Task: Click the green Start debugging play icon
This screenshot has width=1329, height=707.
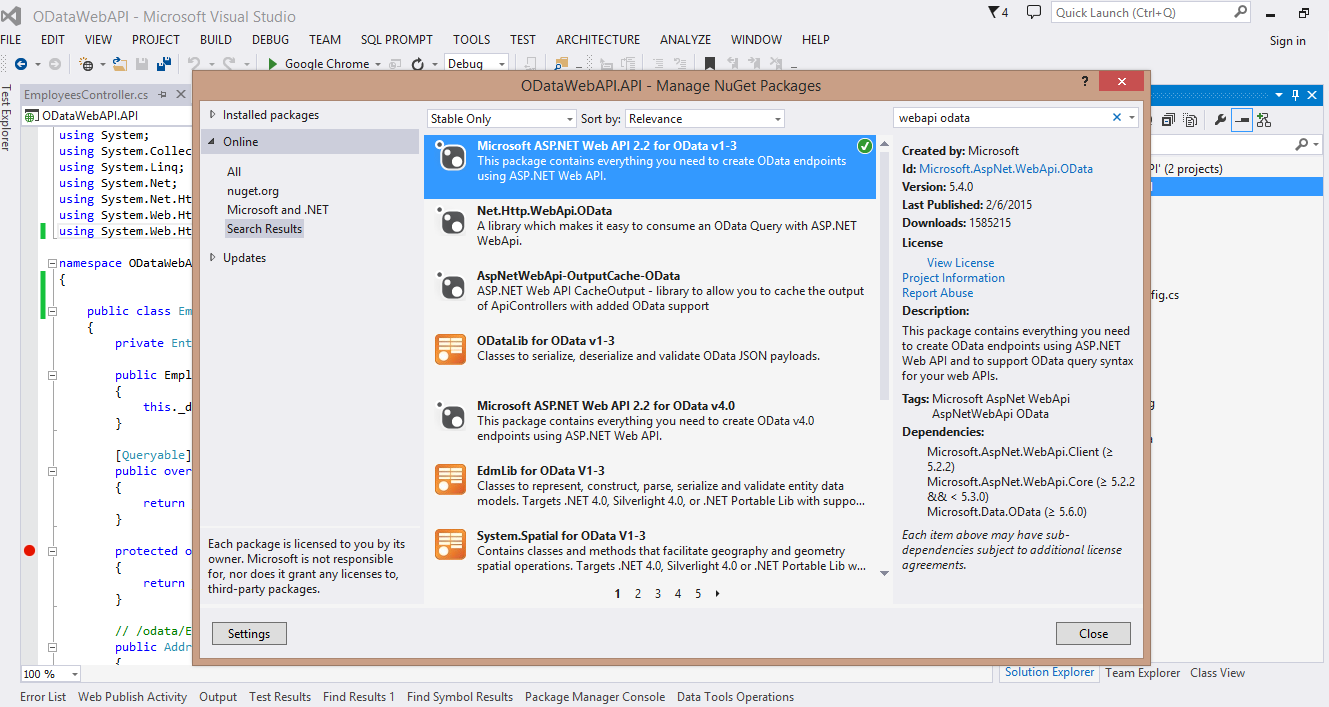Action: (x=272, y=64)
